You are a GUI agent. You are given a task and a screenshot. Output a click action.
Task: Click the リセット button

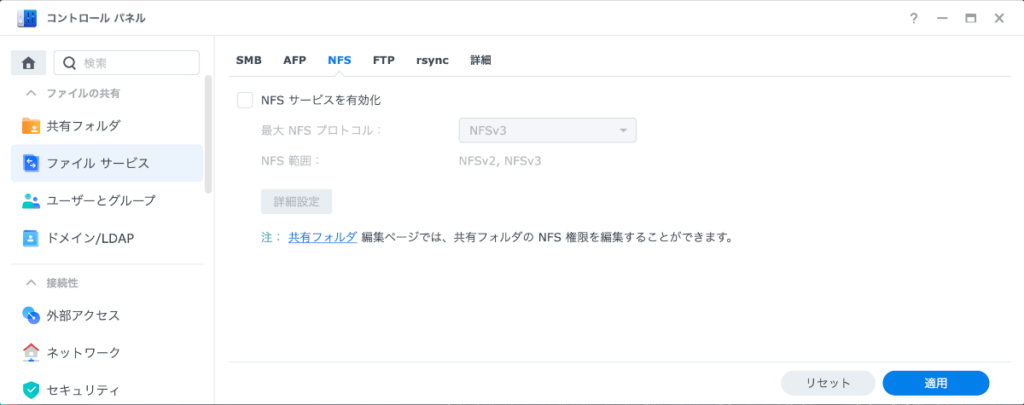coord(828,383)
